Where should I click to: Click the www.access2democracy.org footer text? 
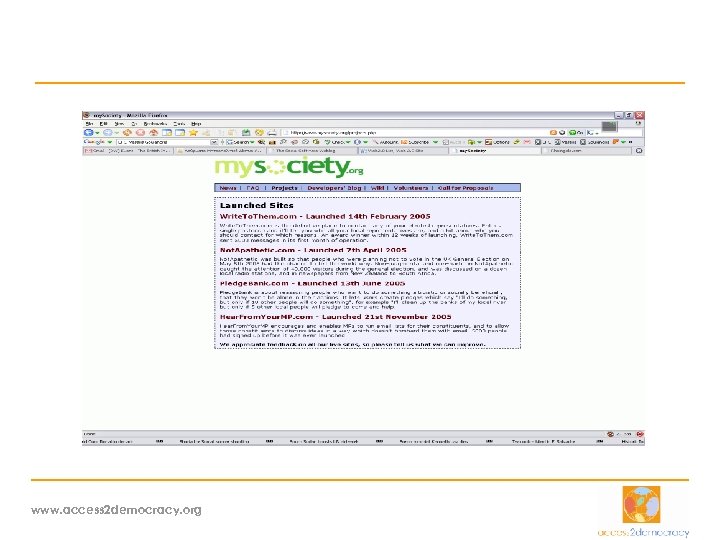[116, 510]
